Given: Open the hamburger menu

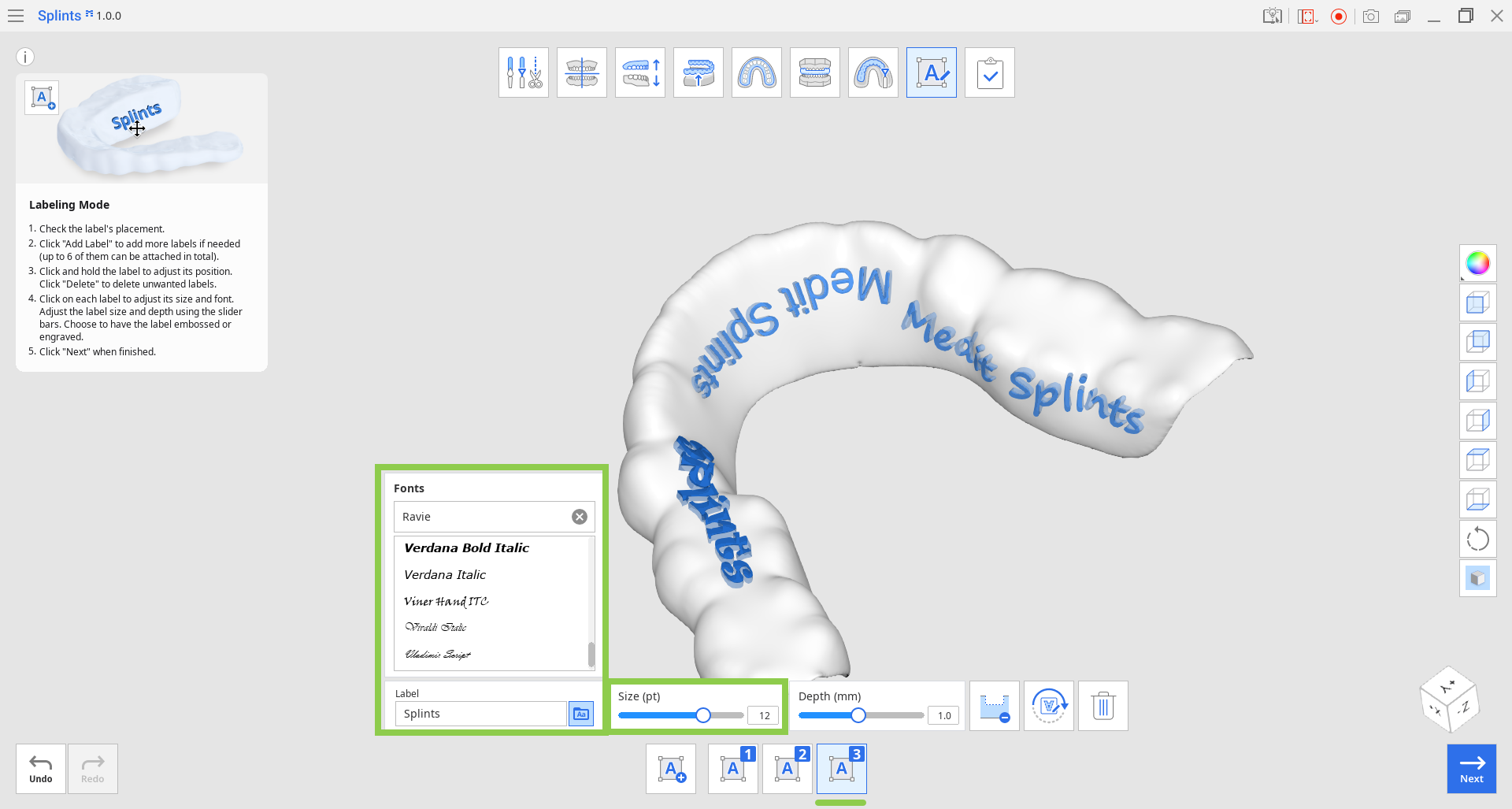Looking at the screenshot, I should (16, 16).
